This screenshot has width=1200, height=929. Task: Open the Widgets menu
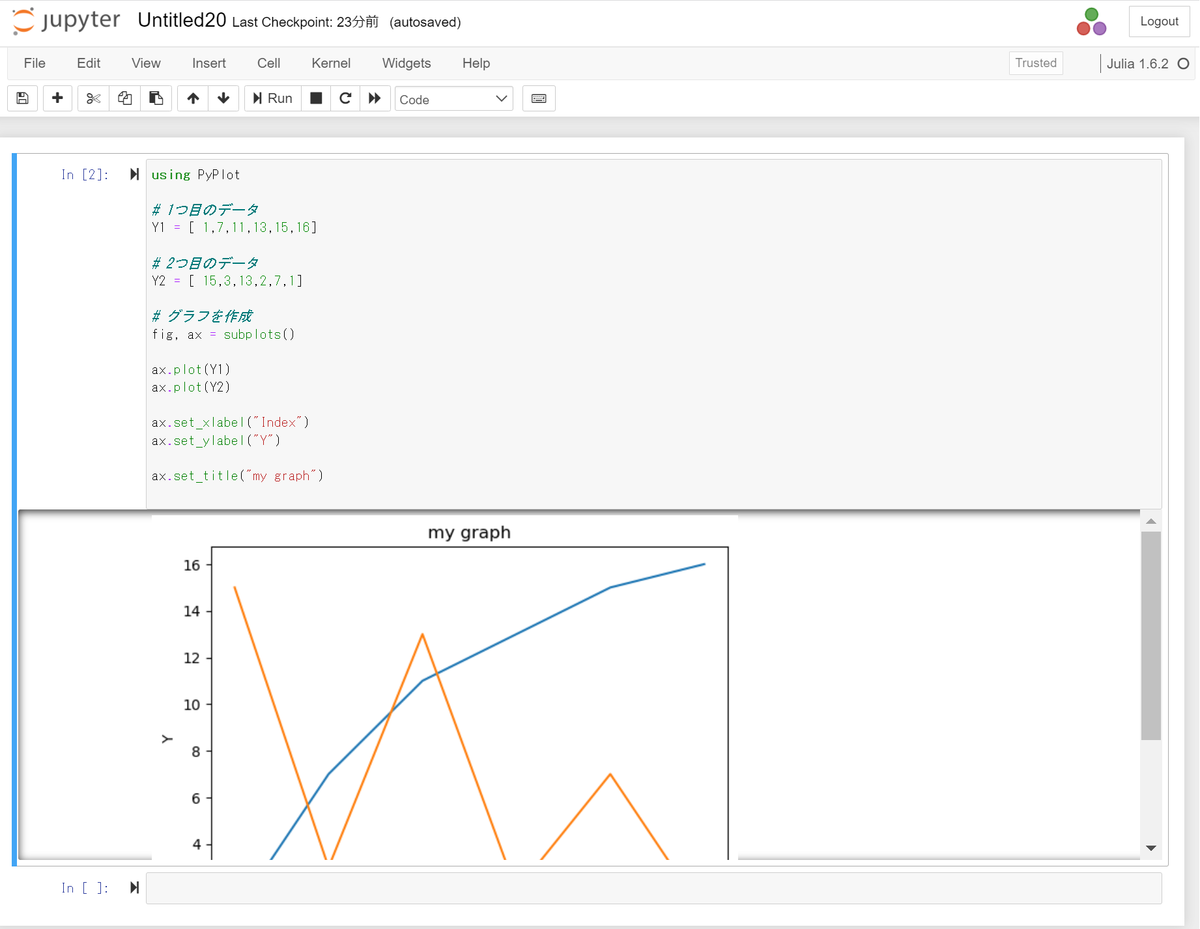coord(406,63)
